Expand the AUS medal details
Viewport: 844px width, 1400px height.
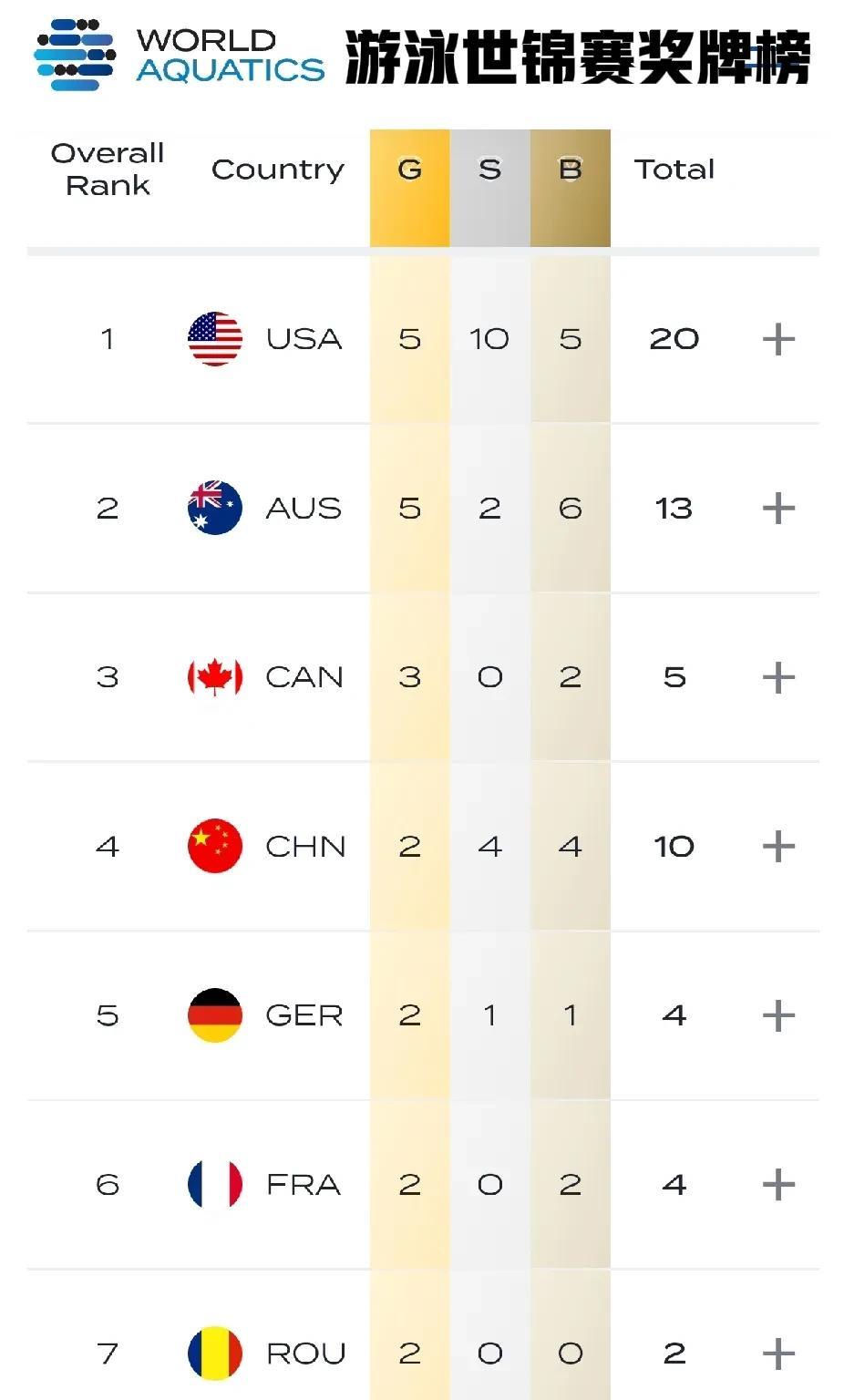778,508
